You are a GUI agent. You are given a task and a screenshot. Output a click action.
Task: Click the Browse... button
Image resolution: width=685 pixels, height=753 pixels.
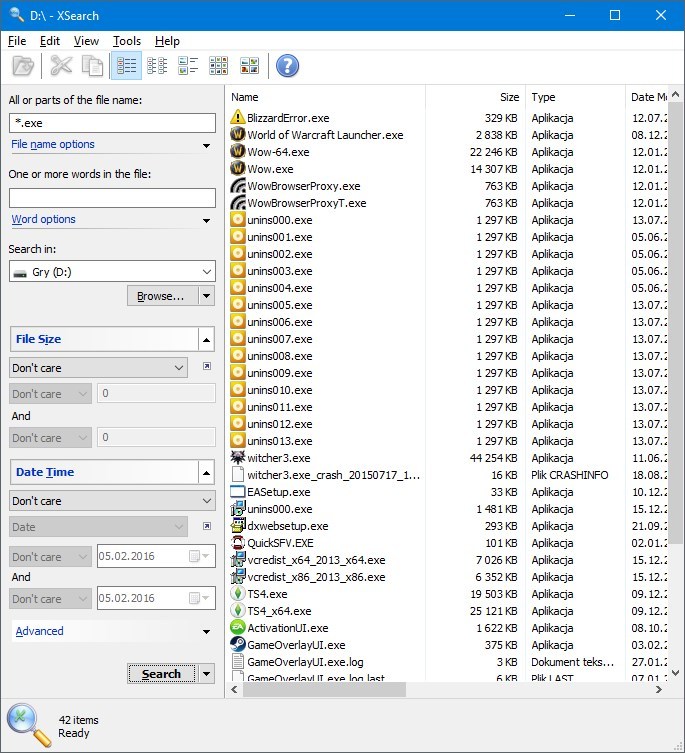(x=162, y=296)
